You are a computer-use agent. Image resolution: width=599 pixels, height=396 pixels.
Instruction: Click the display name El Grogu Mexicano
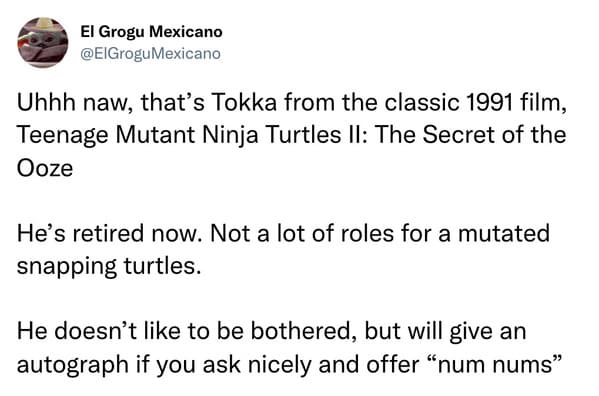point(151,32)
